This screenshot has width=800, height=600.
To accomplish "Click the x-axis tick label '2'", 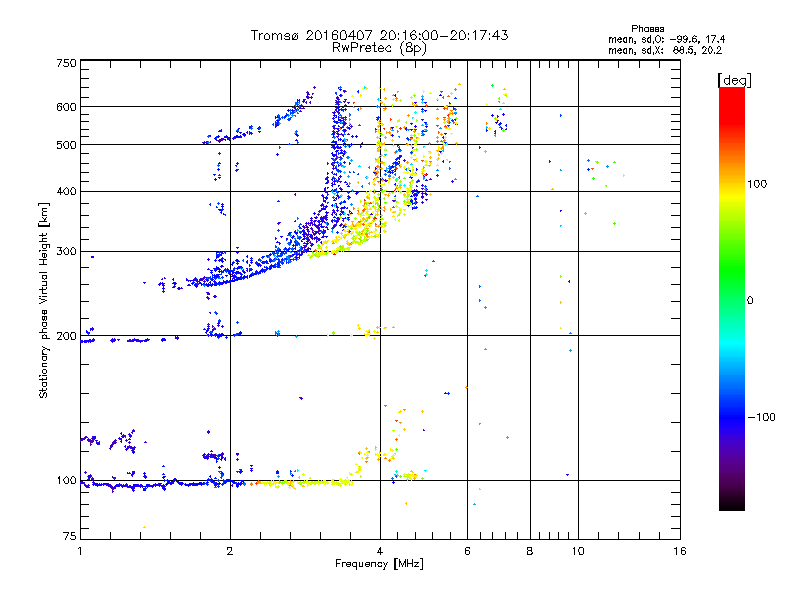I will 230,551.
